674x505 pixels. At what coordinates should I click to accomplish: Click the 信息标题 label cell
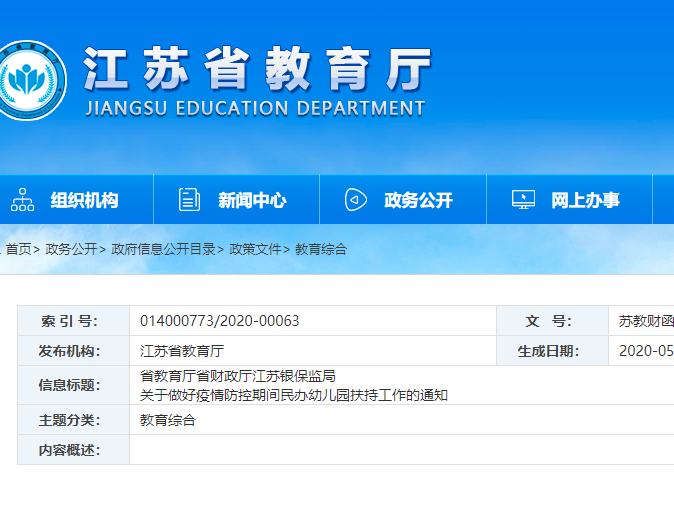(x=74, y=385)
